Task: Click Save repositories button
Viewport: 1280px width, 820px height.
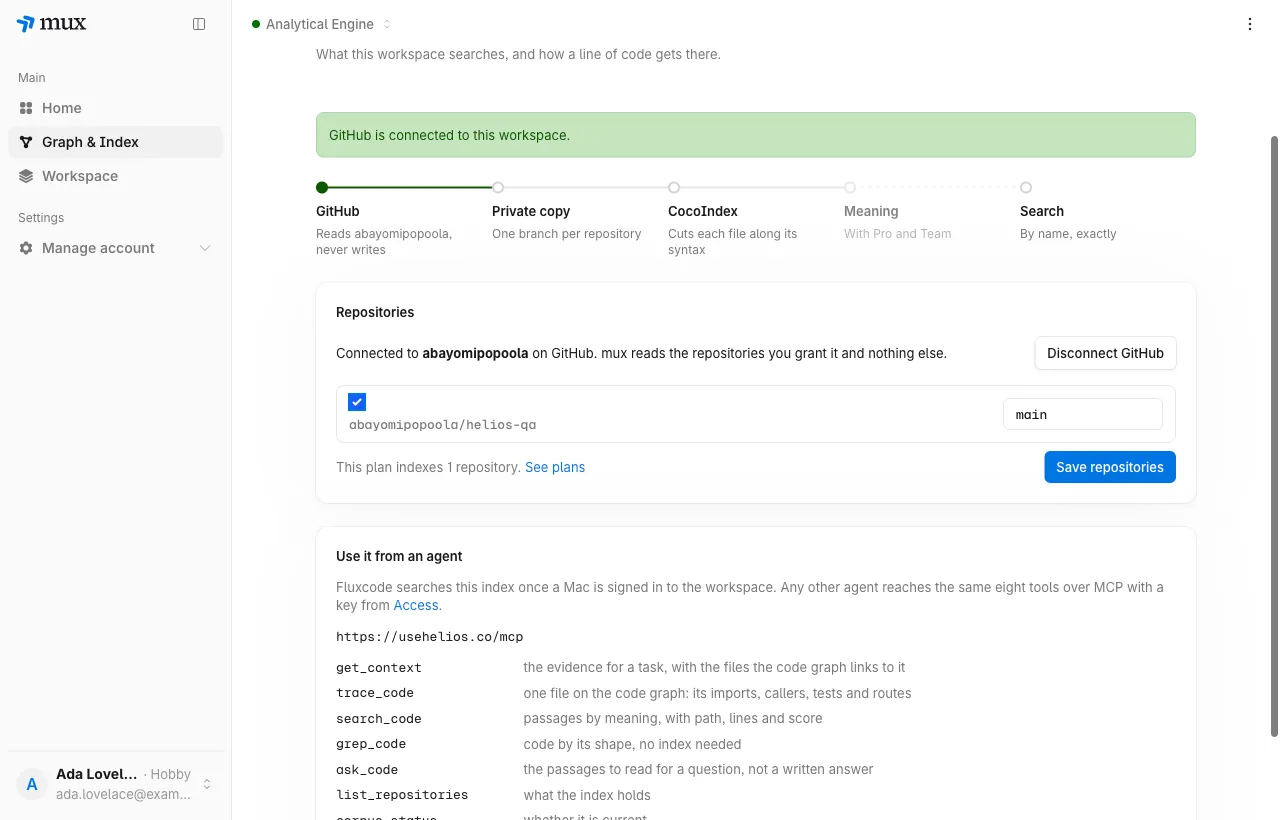Action: point(1110,467)
